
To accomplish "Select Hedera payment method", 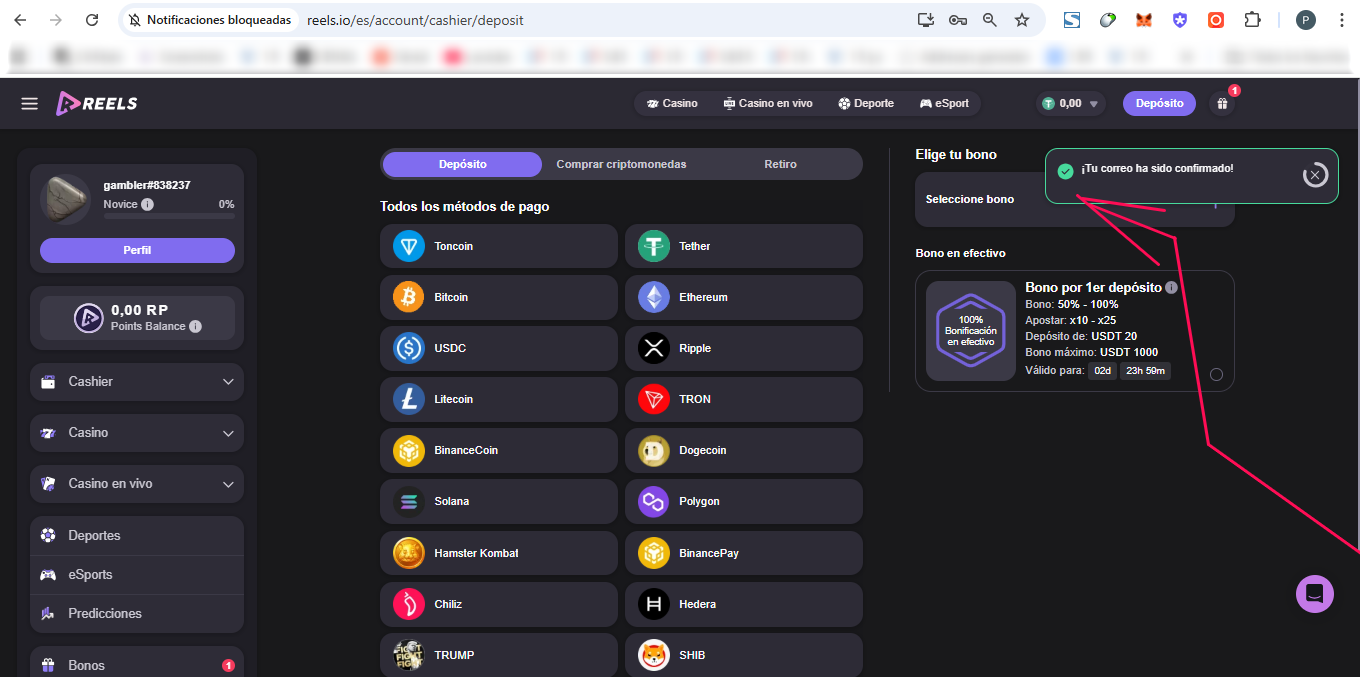I will click(743, 604).
